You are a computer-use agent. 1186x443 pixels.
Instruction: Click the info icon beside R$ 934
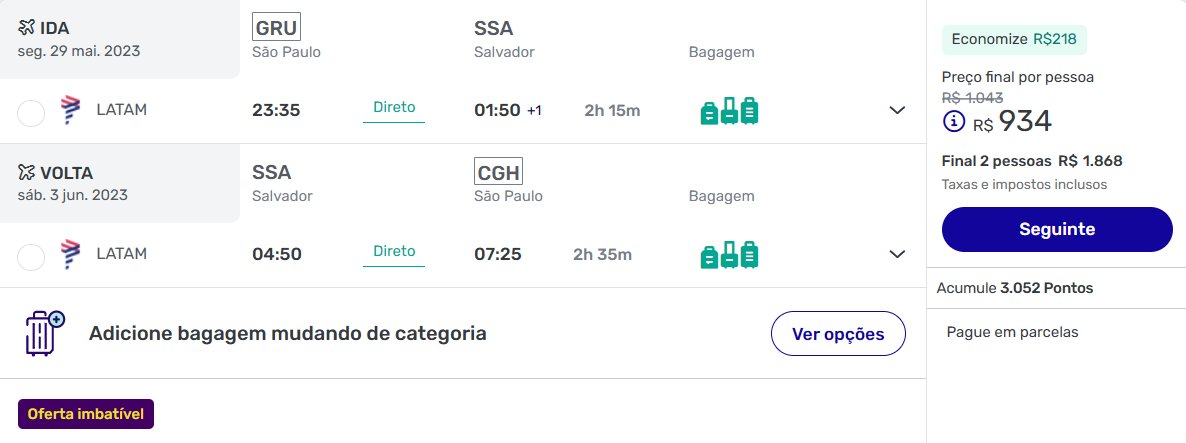coord(954,121)
